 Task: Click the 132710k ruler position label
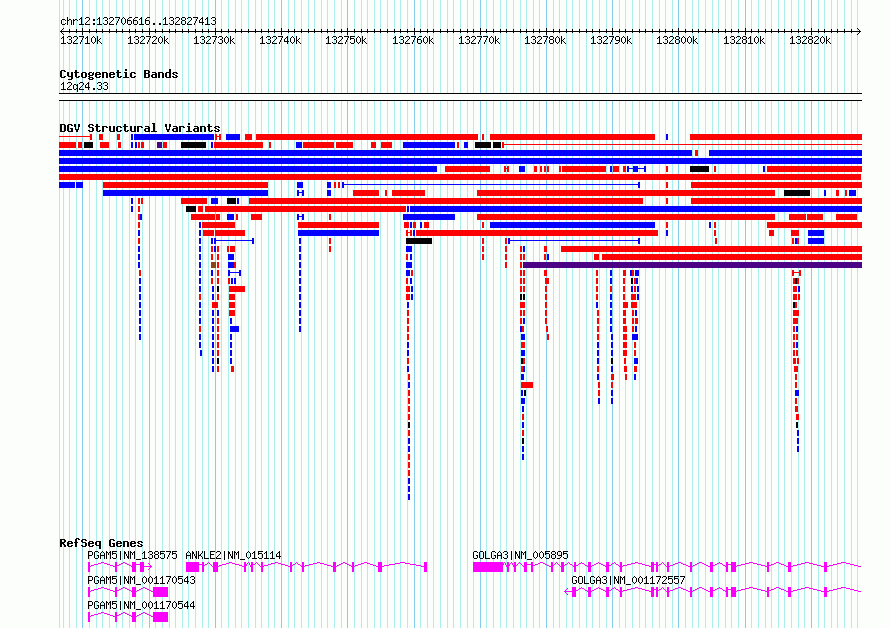(x=81, y=40)
